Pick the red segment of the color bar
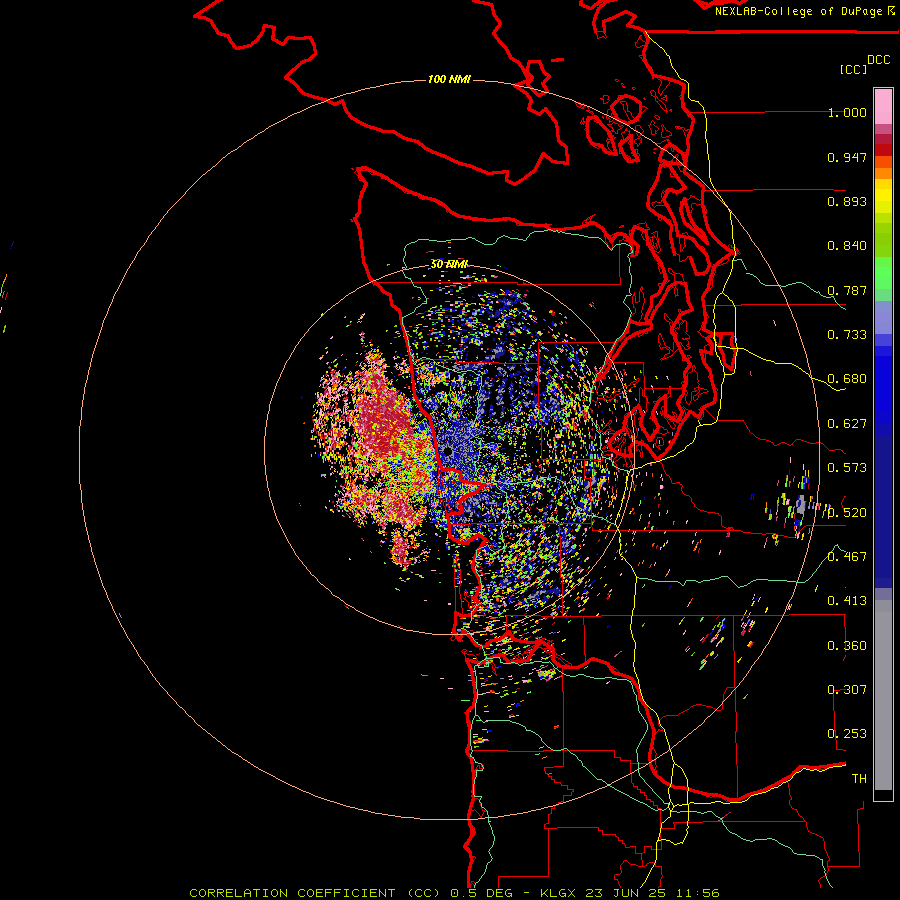This screenshot has width=900, height=900. tap(883, 150)
